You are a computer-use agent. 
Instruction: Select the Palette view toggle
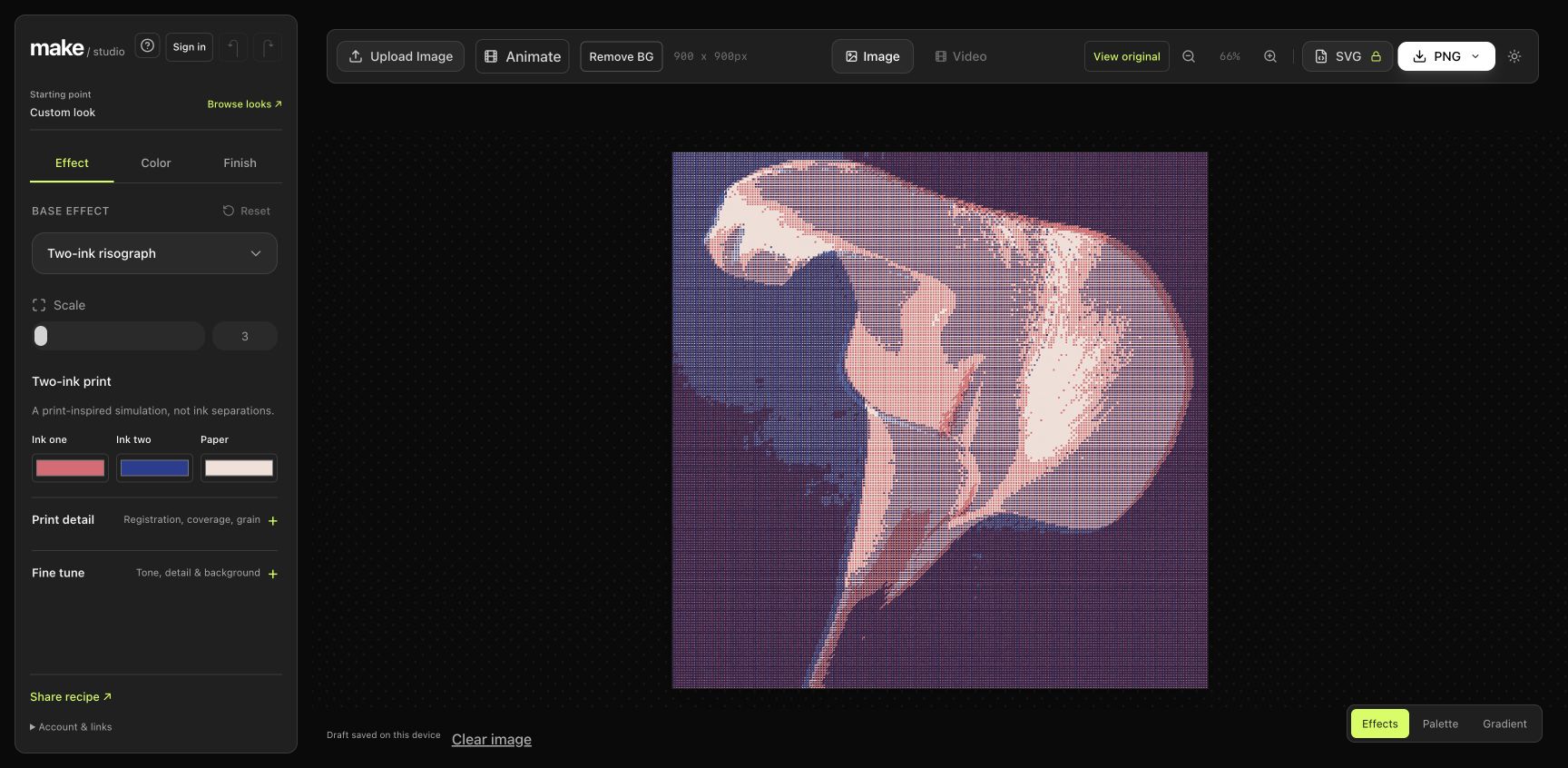tap(1440, 724)
